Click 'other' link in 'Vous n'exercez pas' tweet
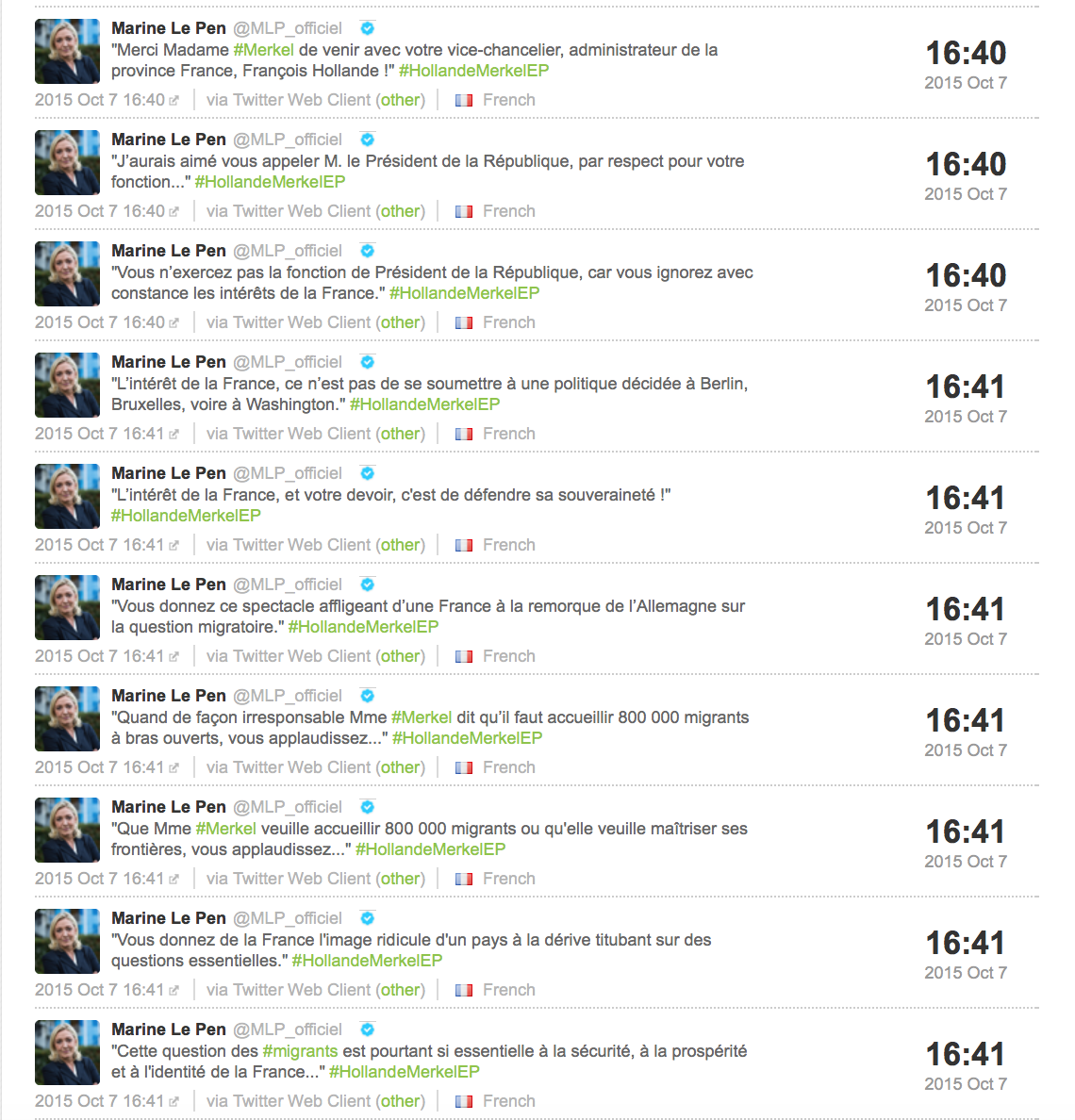Image resolution: width=1075 pixels, height=1120 pixels. coord(400,322)
